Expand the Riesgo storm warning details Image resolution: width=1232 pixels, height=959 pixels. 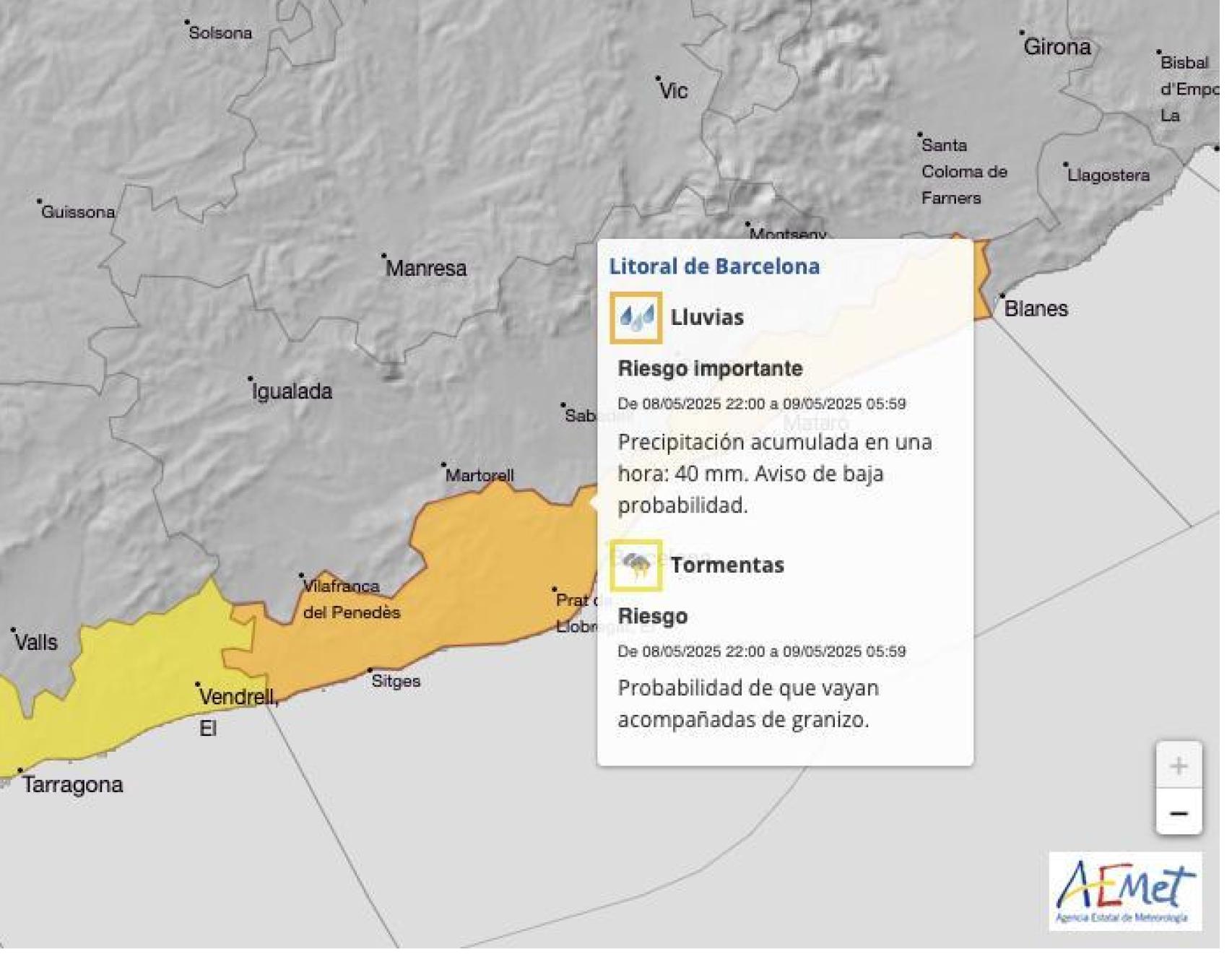pyautogui.click(x=651, y=615)
